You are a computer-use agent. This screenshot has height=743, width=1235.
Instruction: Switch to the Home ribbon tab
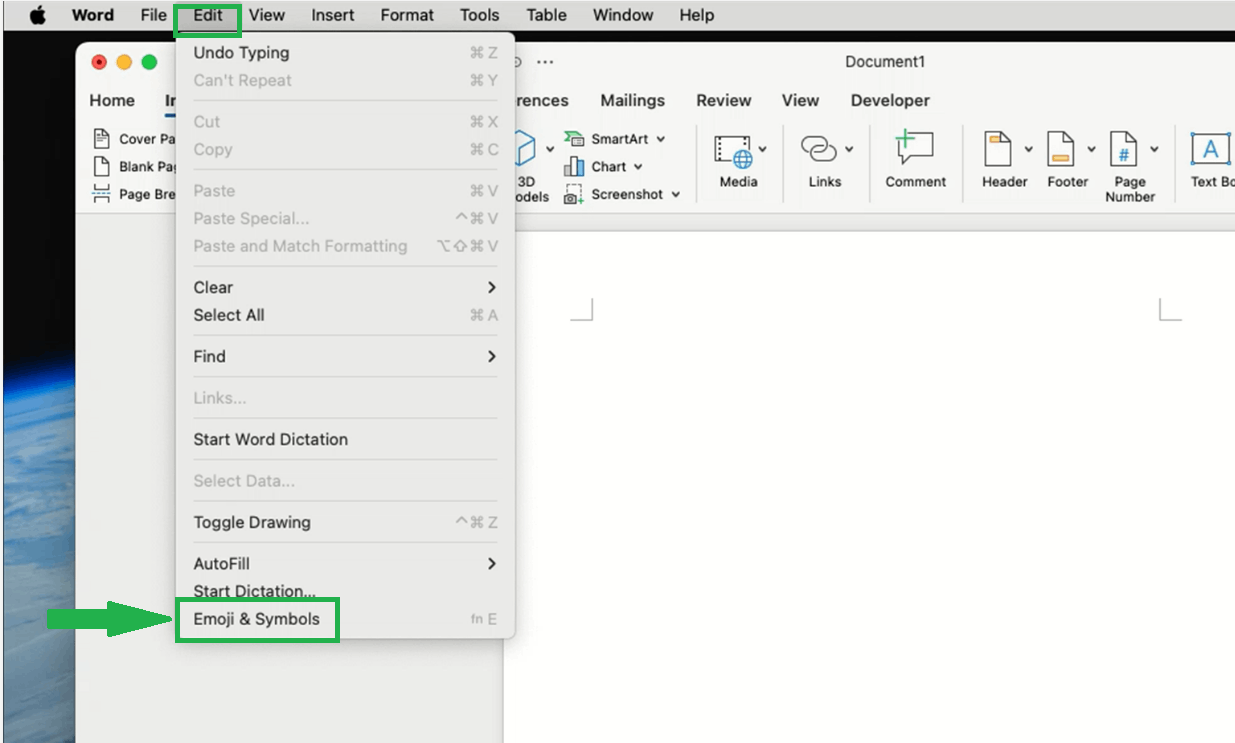point(112,100)
